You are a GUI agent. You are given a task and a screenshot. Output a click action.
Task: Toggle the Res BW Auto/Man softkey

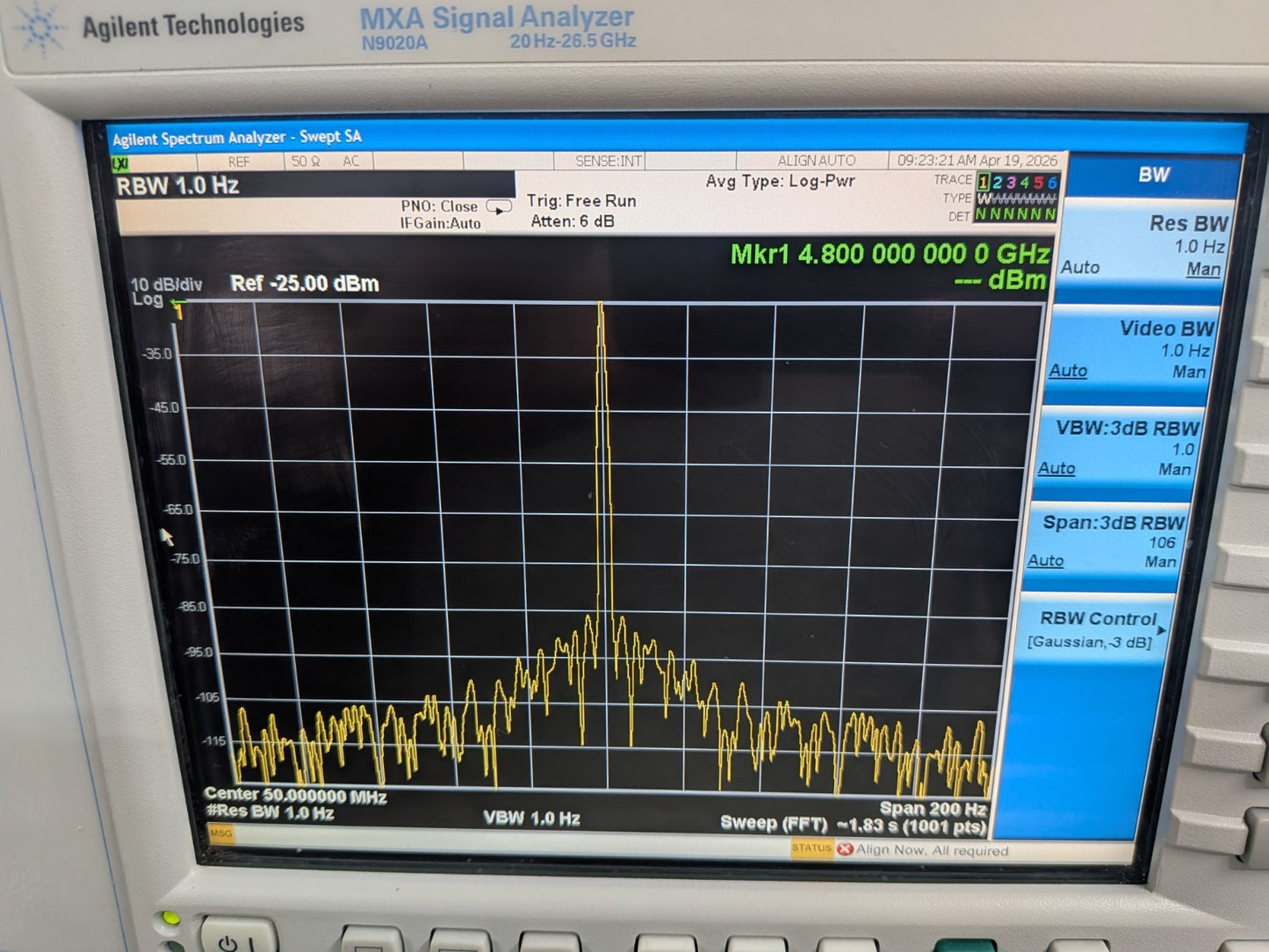(1144, 245)
